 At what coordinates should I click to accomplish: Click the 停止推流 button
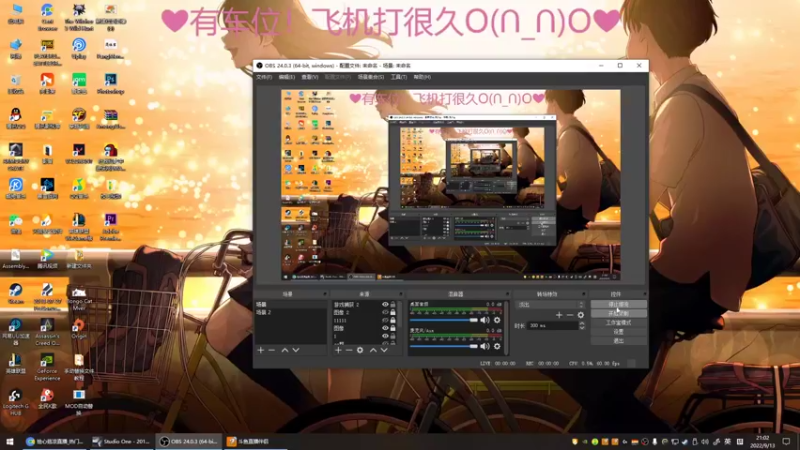(x=618, y=304)
